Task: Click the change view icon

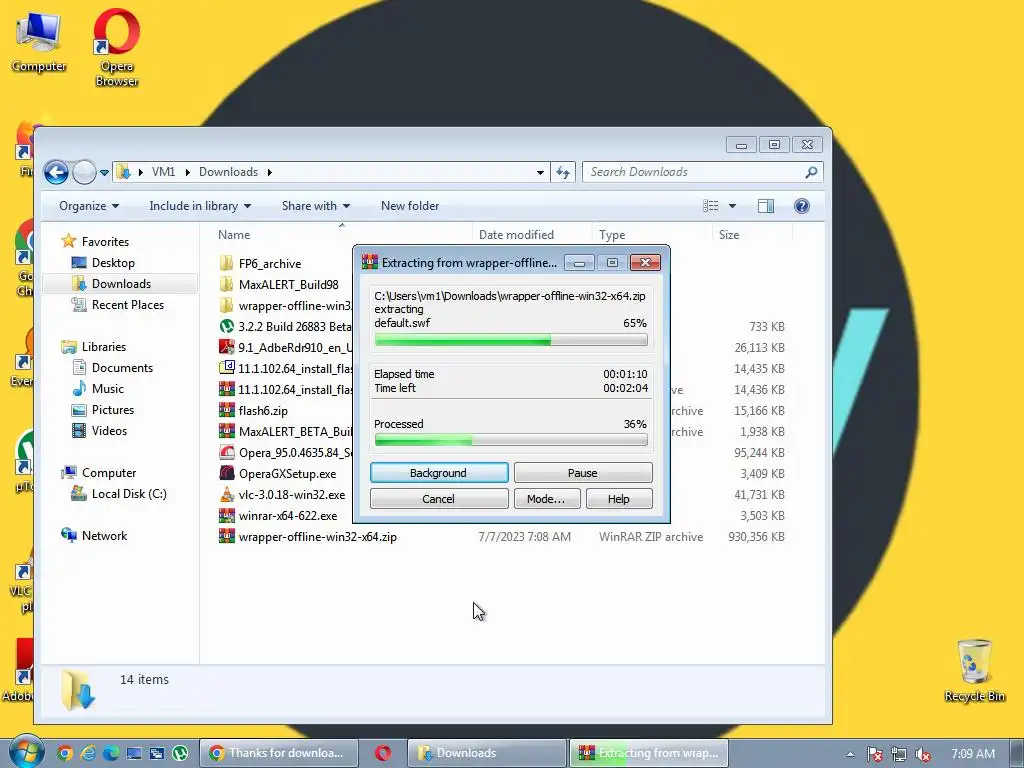Action: pos(711,206)
